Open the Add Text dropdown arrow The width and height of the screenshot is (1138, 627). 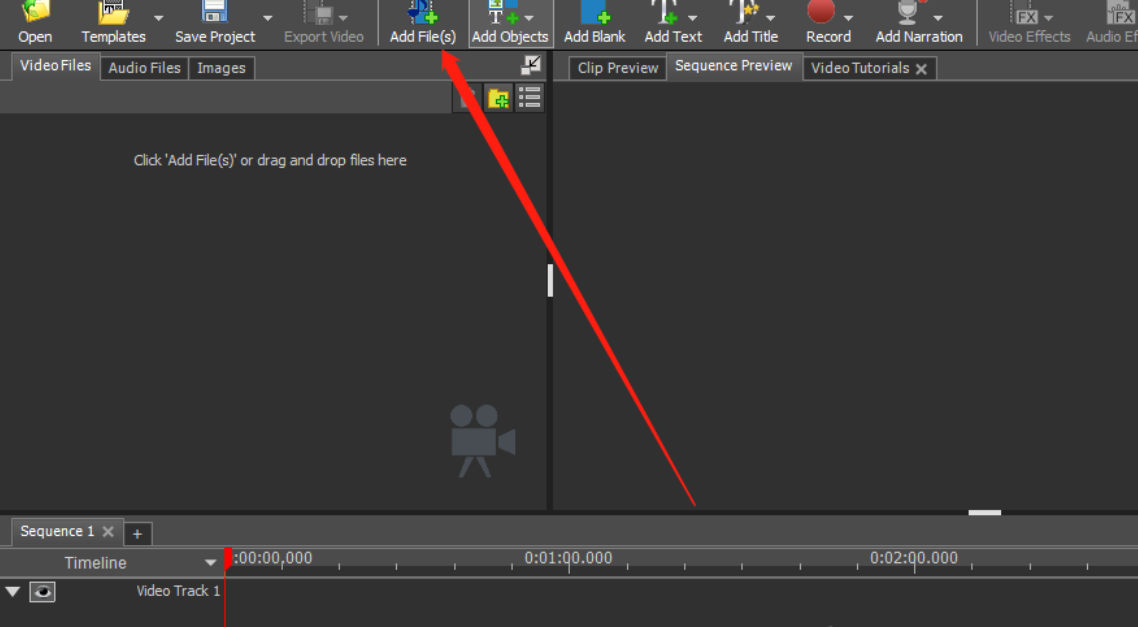tap(692, 18)
